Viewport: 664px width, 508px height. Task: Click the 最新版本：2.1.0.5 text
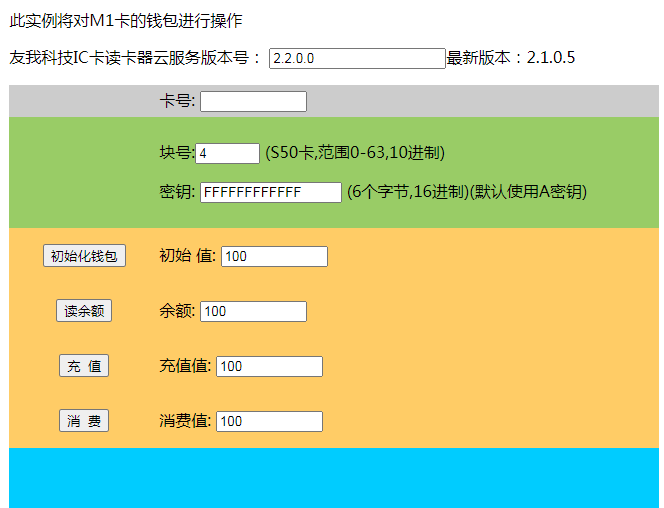pyautogui.click(x=510, y=58)
